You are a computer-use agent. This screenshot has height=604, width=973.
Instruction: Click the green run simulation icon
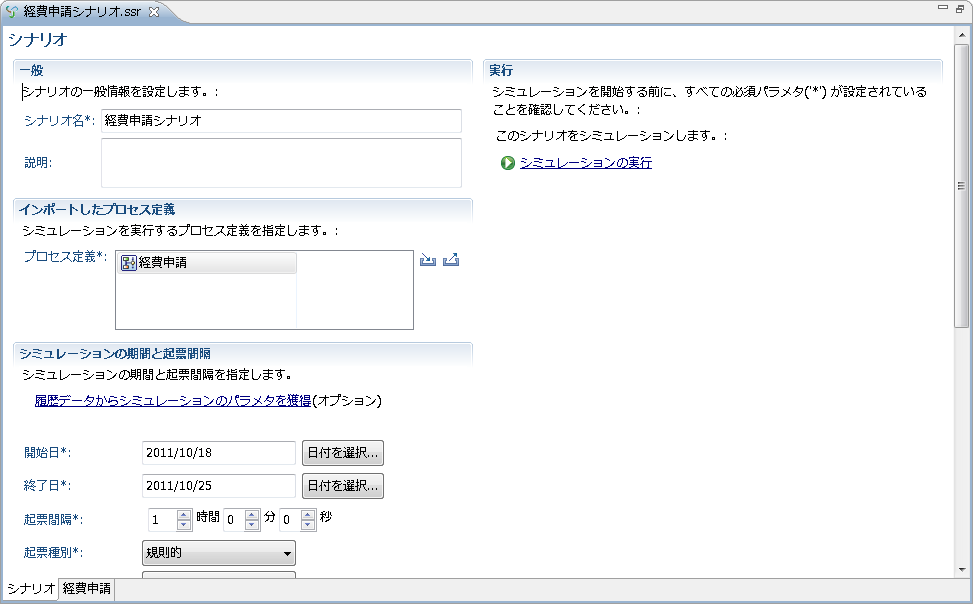(508, 163)
